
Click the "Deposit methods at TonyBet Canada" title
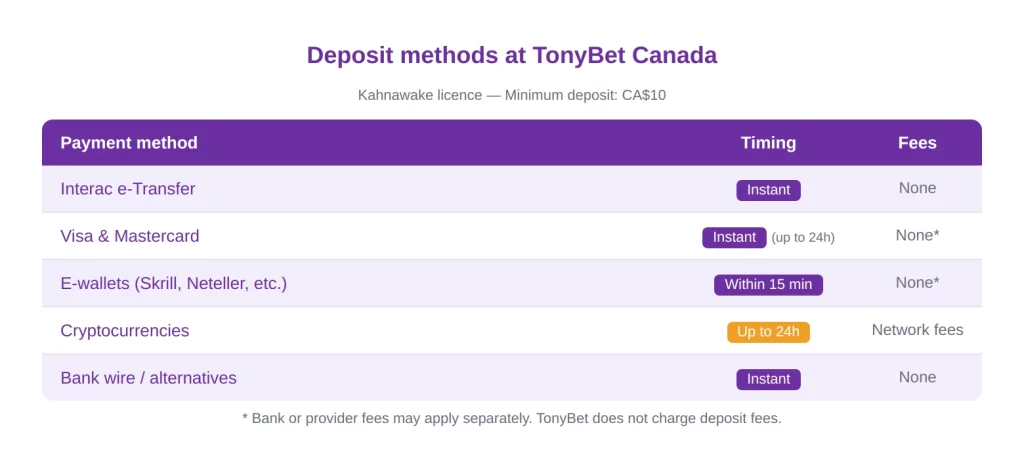click(511, 55)
